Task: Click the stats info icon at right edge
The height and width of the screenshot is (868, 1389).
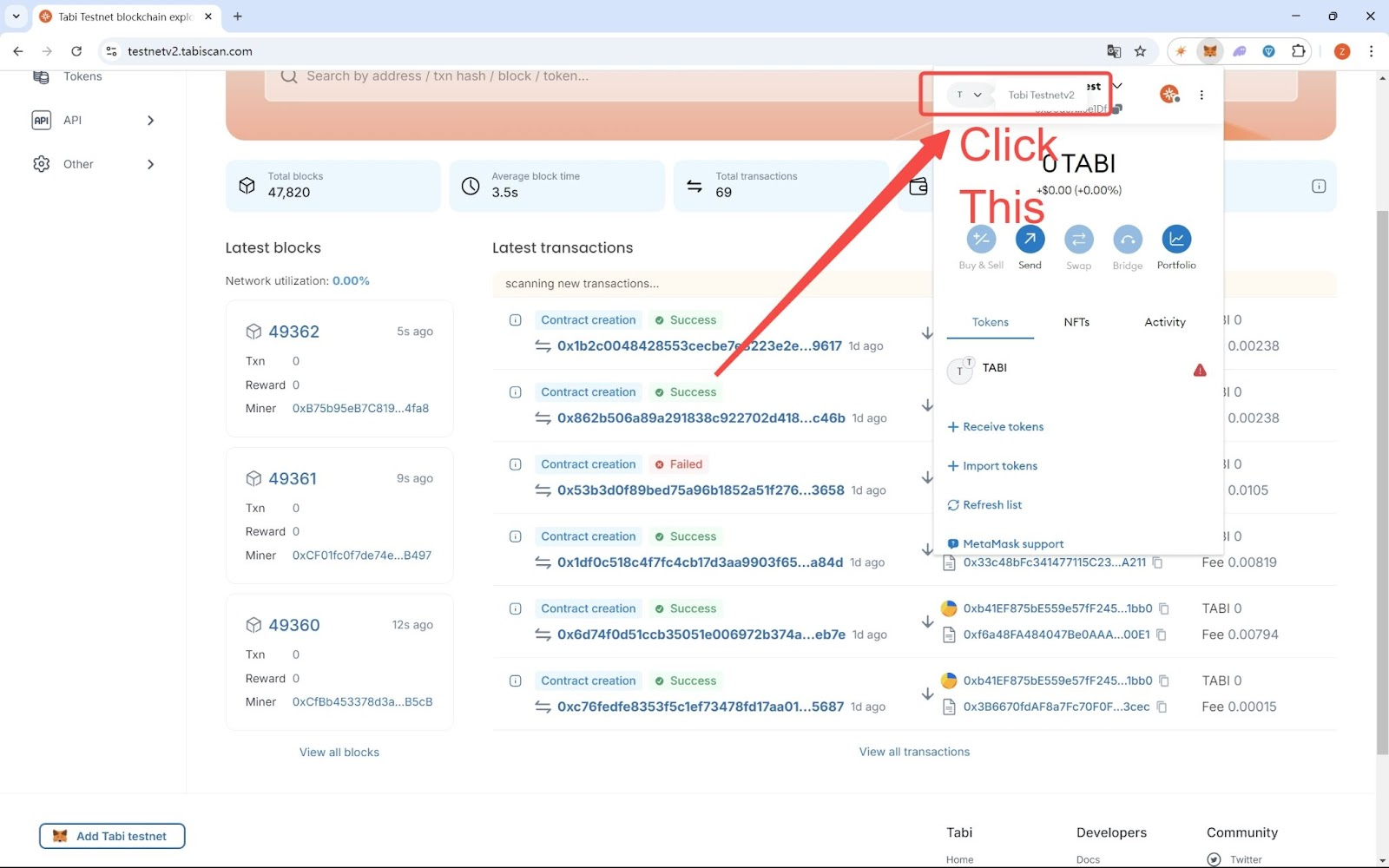Action: 1319,186
